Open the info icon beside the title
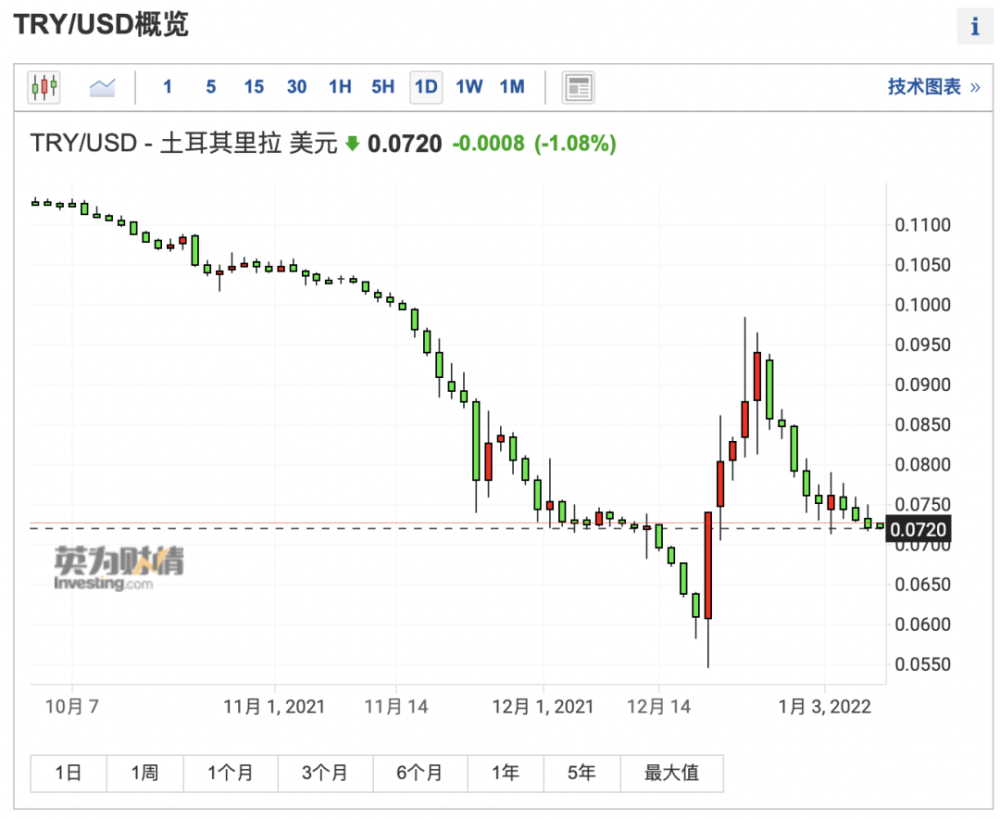This screenshot has height=819, width=1000. (974, 26)
